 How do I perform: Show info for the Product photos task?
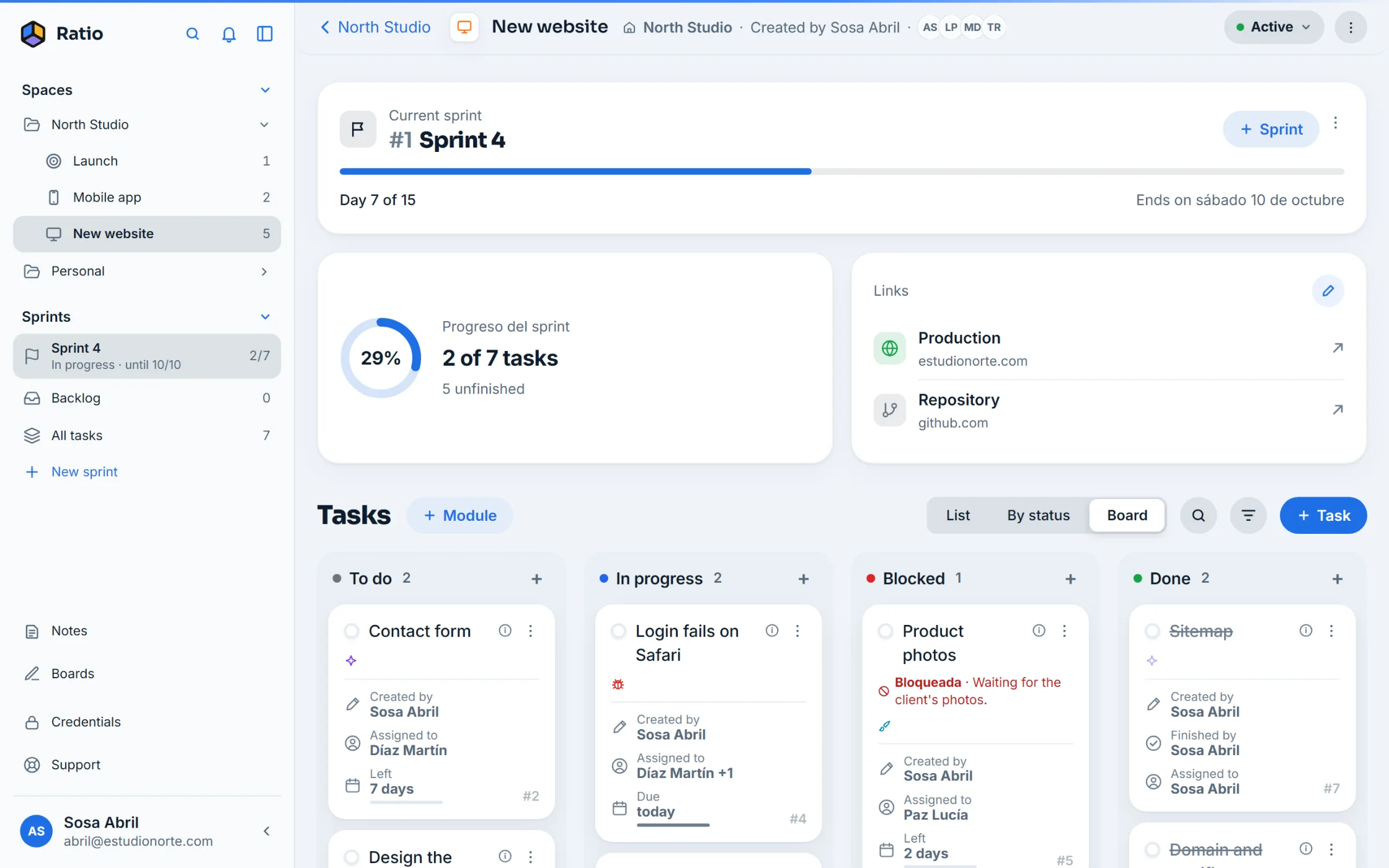coord(1039,631)
